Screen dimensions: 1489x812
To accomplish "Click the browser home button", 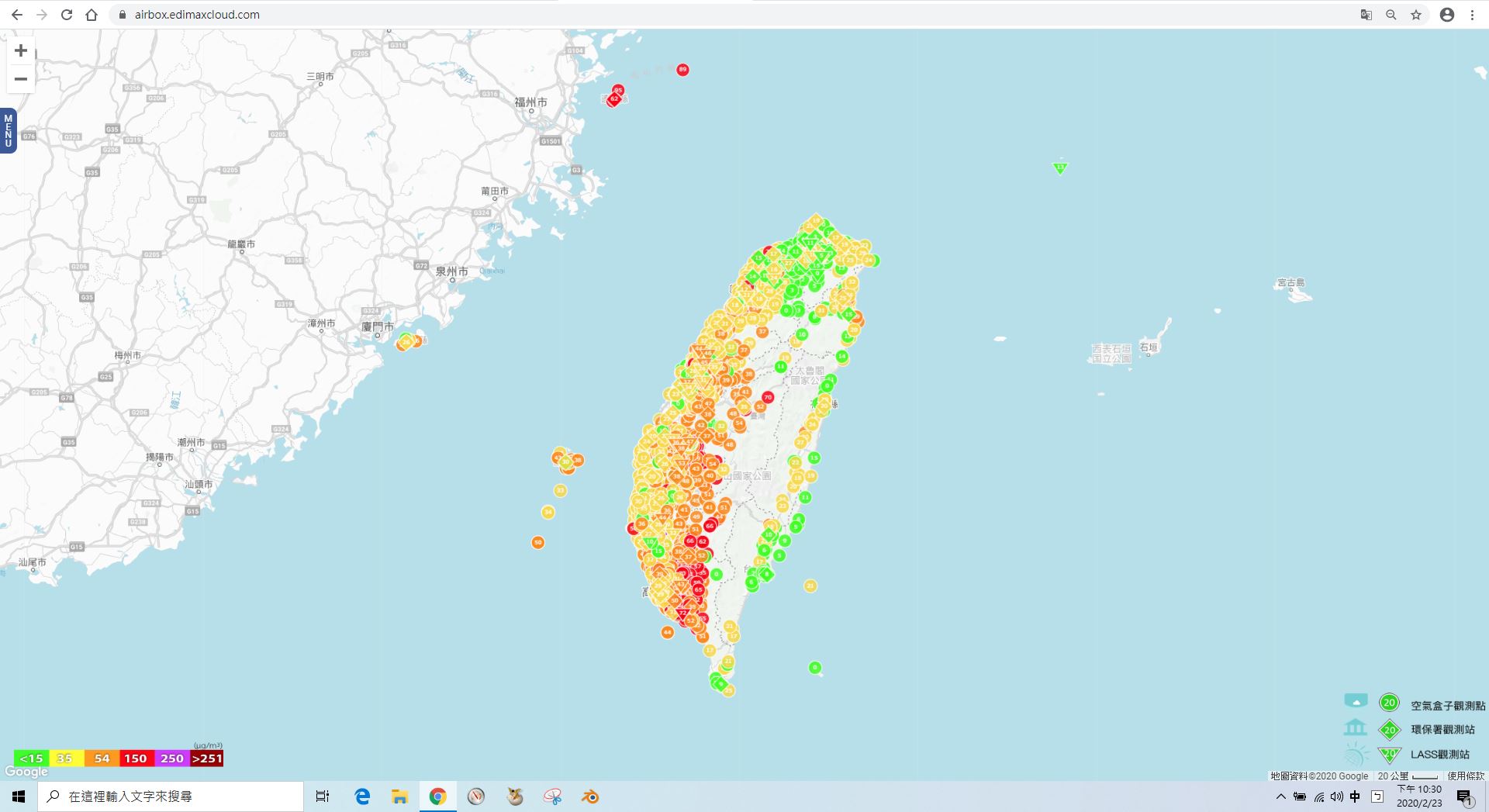I will (x=92, y=15).
